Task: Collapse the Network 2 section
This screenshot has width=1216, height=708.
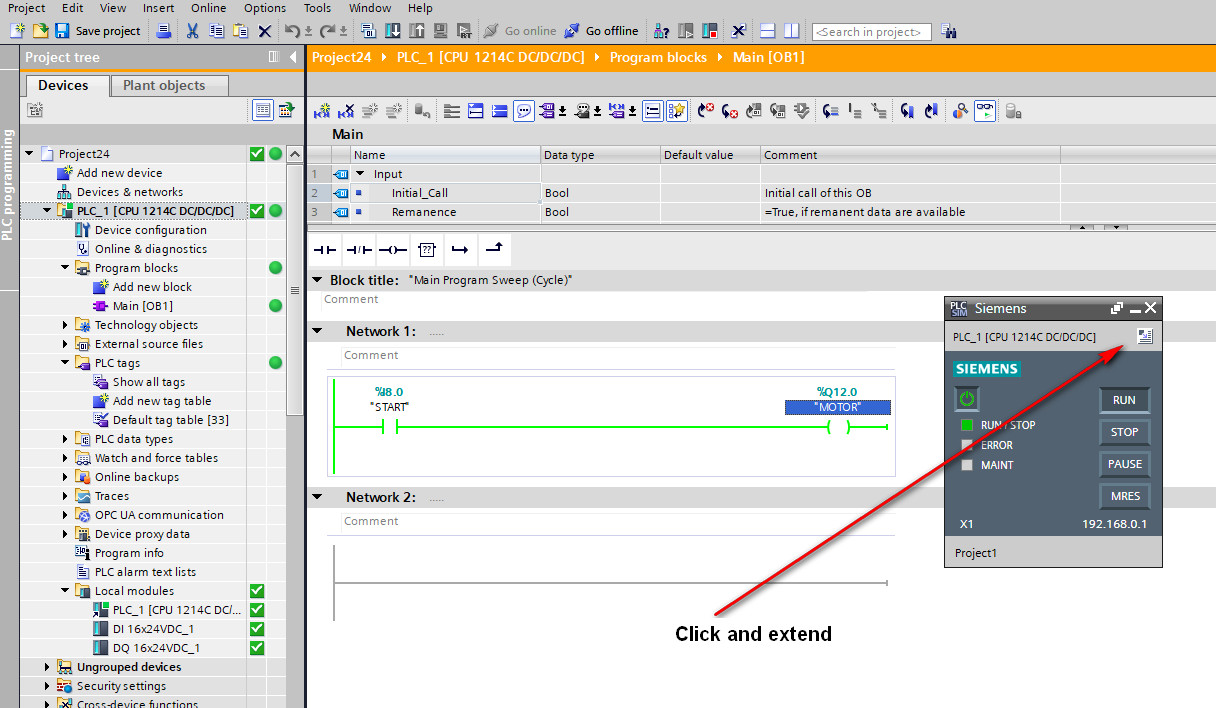Action: click(x=318, y=497)
